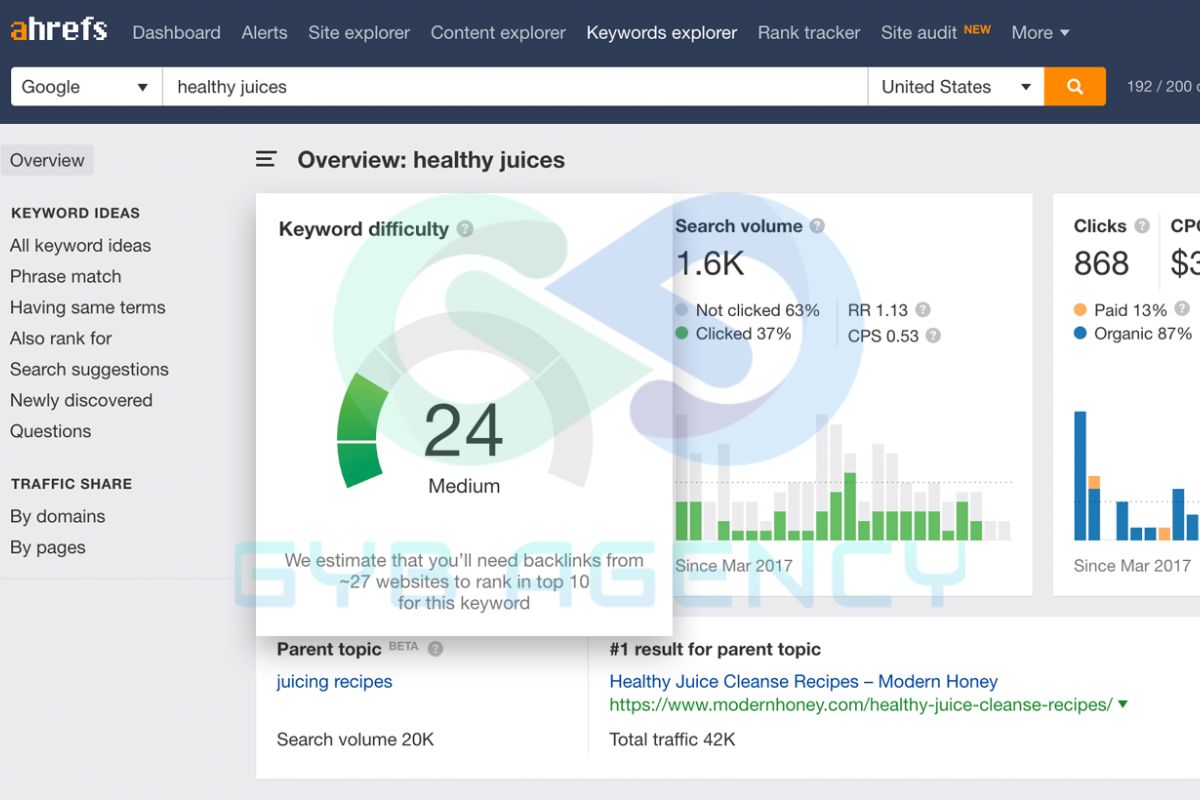Click the clicks bar chart
The image size is (1200, 800).
tap(1137, 476)
